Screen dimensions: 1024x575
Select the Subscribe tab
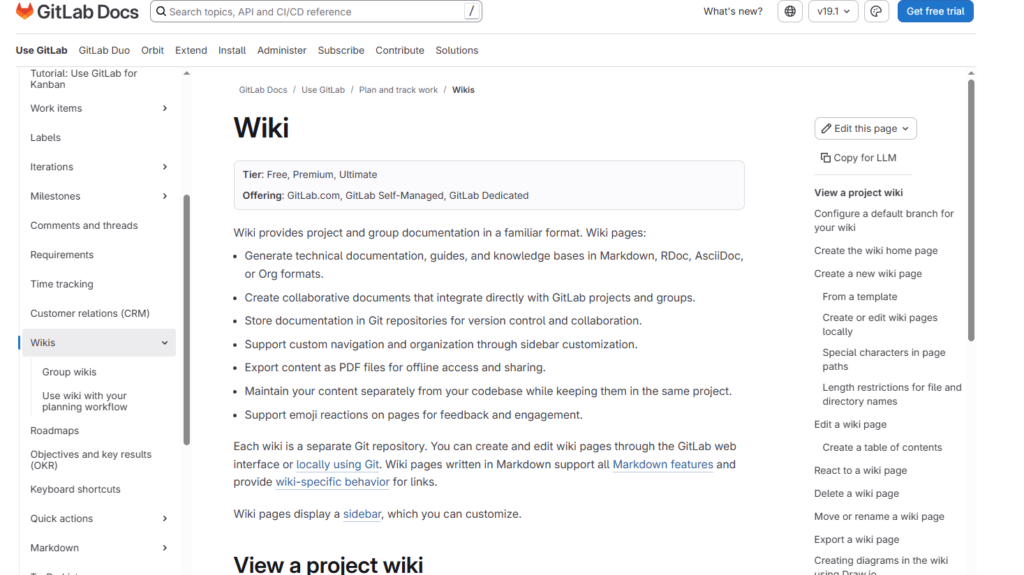[341, 50]
